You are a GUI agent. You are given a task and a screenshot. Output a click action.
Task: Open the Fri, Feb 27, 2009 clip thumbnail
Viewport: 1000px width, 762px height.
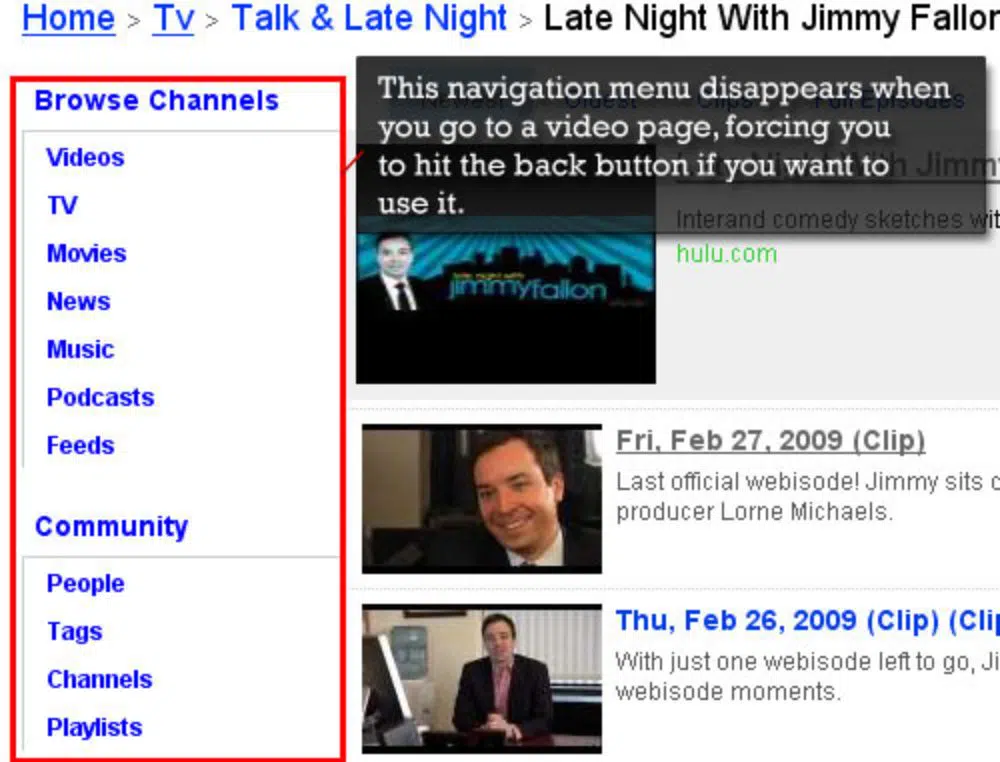(x=481, y=499)
